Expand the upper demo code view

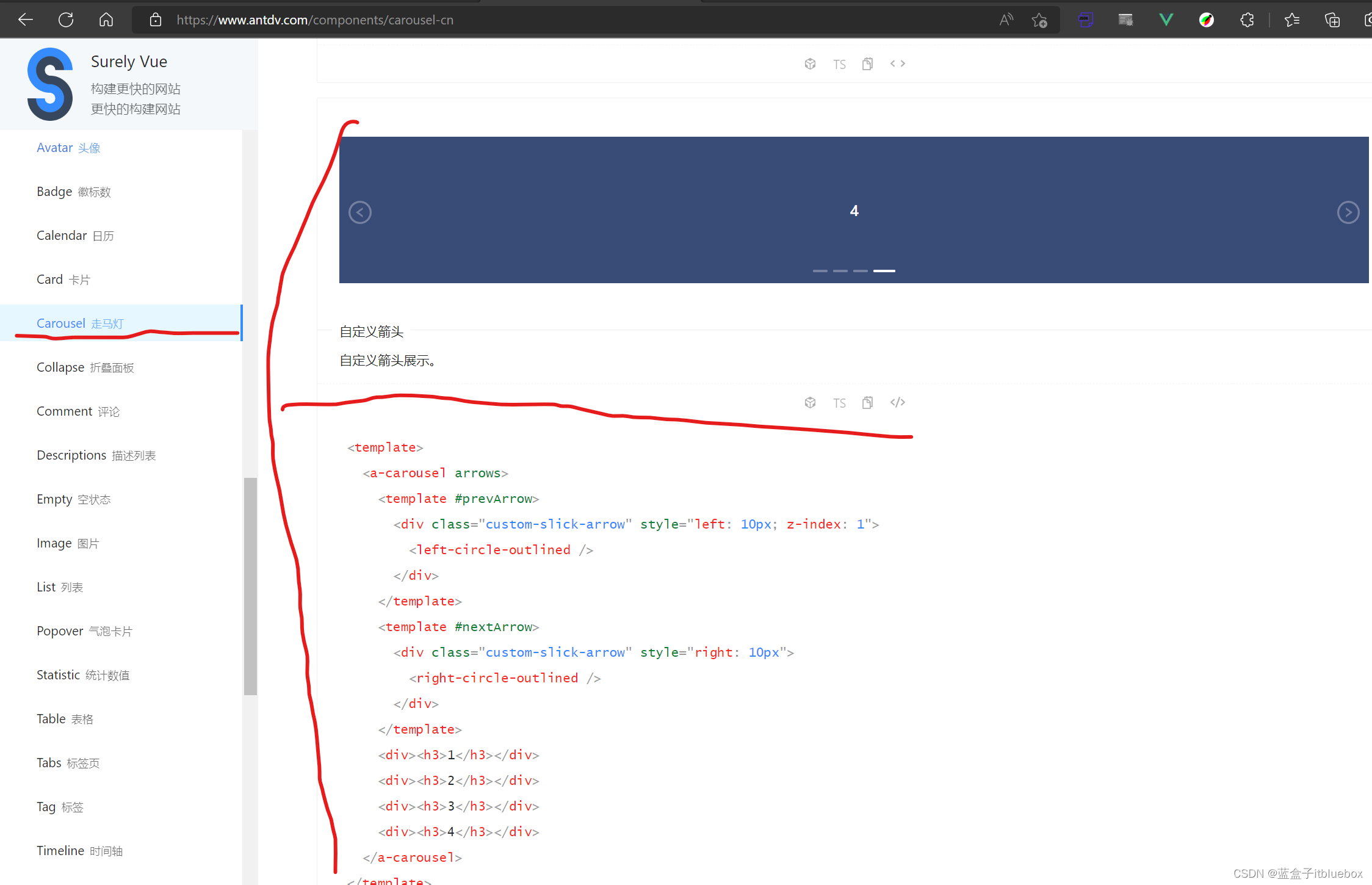tap(898, 63)
